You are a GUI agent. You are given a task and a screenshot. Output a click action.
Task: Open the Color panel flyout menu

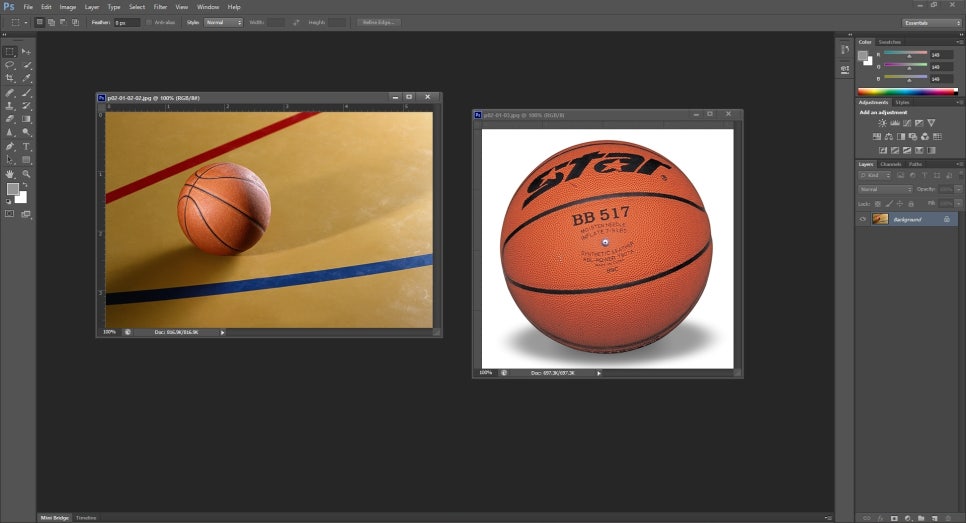click(959, 42)
